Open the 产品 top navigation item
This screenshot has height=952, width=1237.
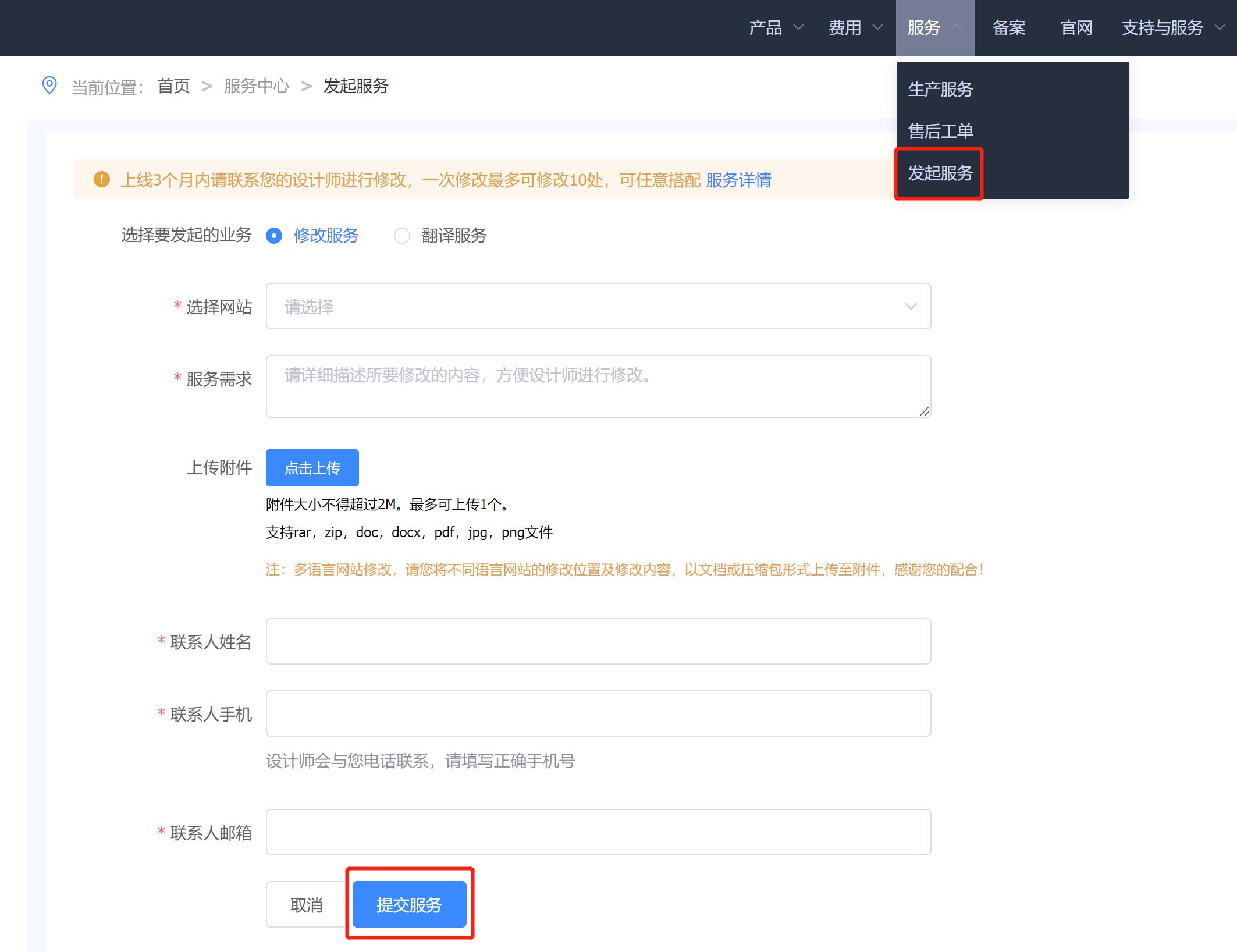pos(765,27)
